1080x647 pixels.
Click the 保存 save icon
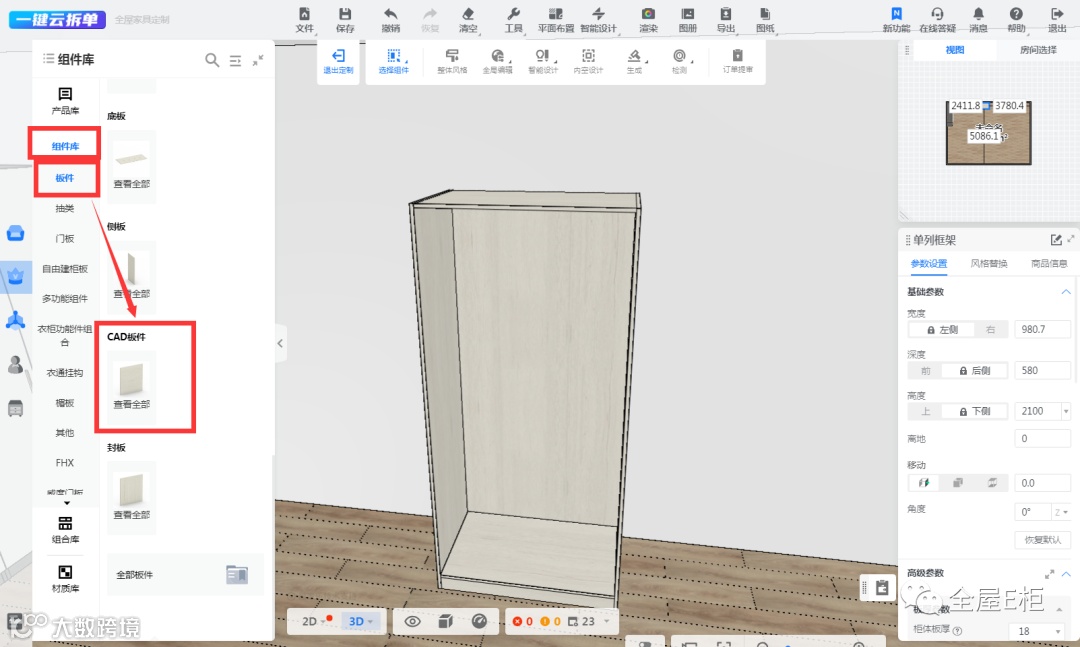pyautogui.click(x=345, y=19)
